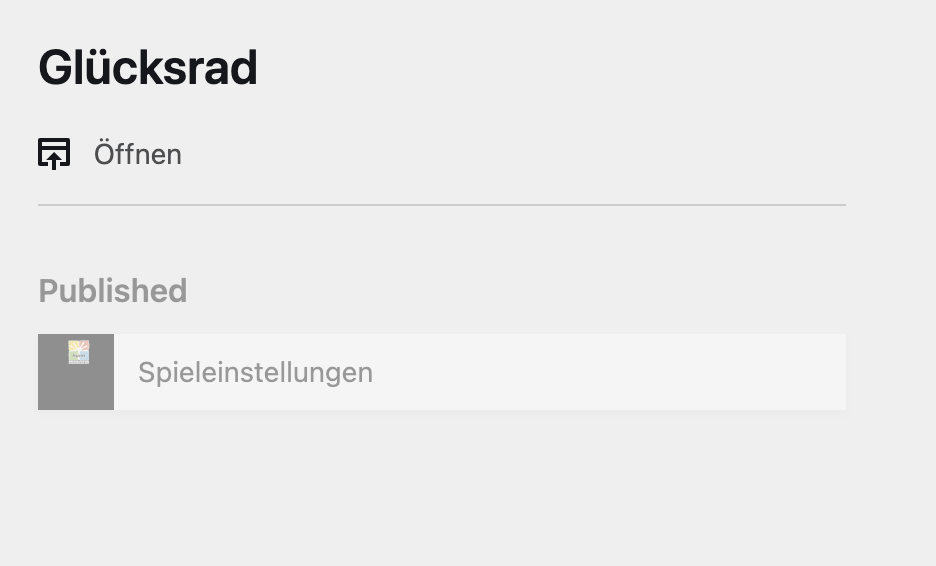
Task: Open the published Spieleinstellungen item thumbnail
Action: coord(76,372)
